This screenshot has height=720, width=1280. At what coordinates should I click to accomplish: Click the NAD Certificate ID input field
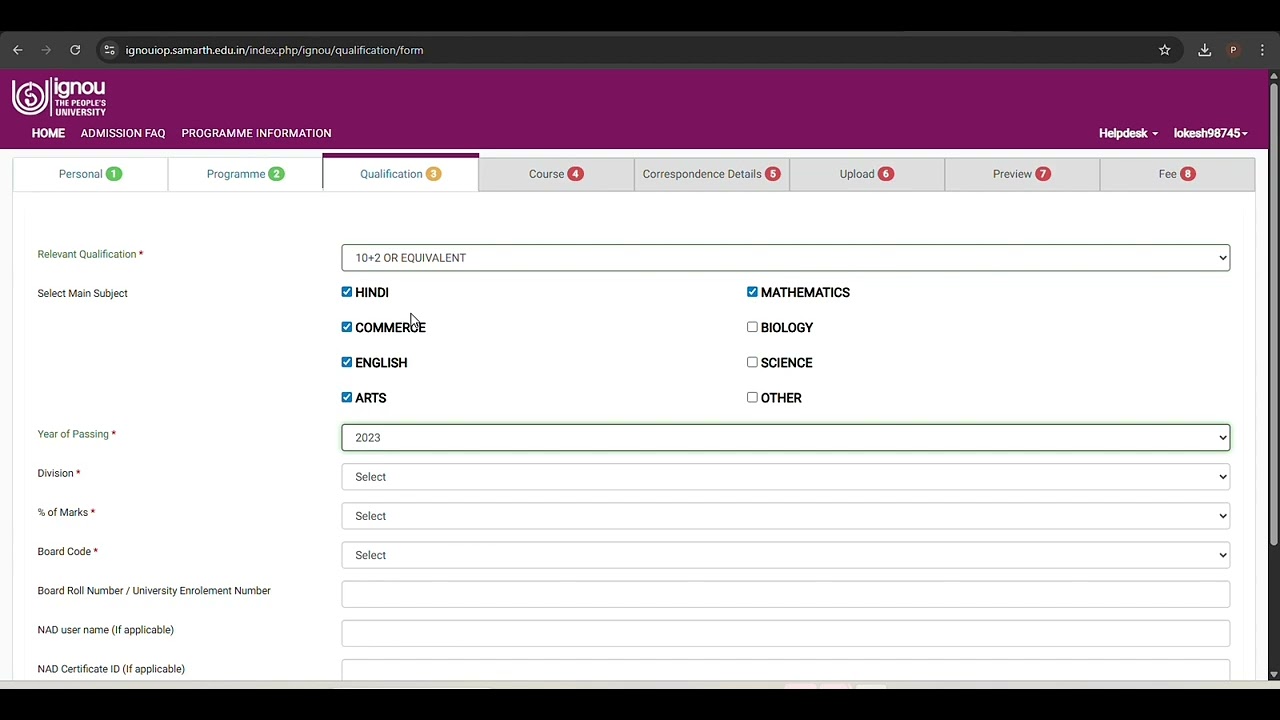click(x=785, y=671)
